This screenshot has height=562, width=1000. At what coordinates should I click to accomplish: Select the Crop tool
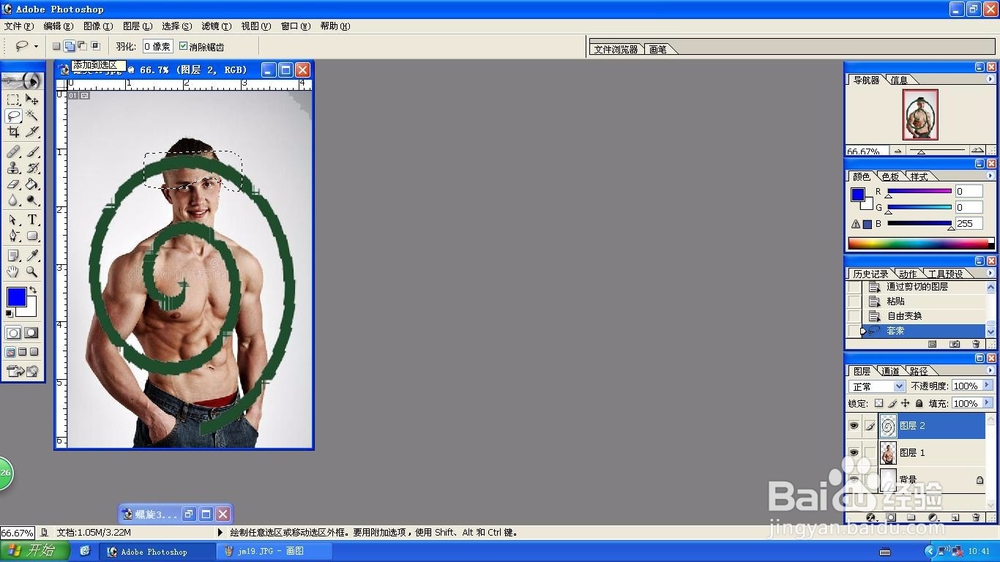[13, 132]
